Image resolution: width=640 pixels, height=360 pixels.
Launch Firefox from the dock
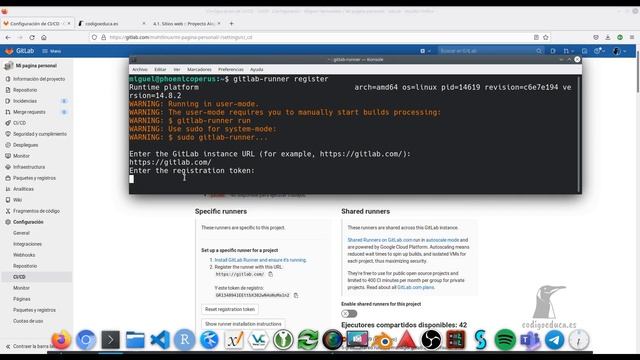point(61,340)
